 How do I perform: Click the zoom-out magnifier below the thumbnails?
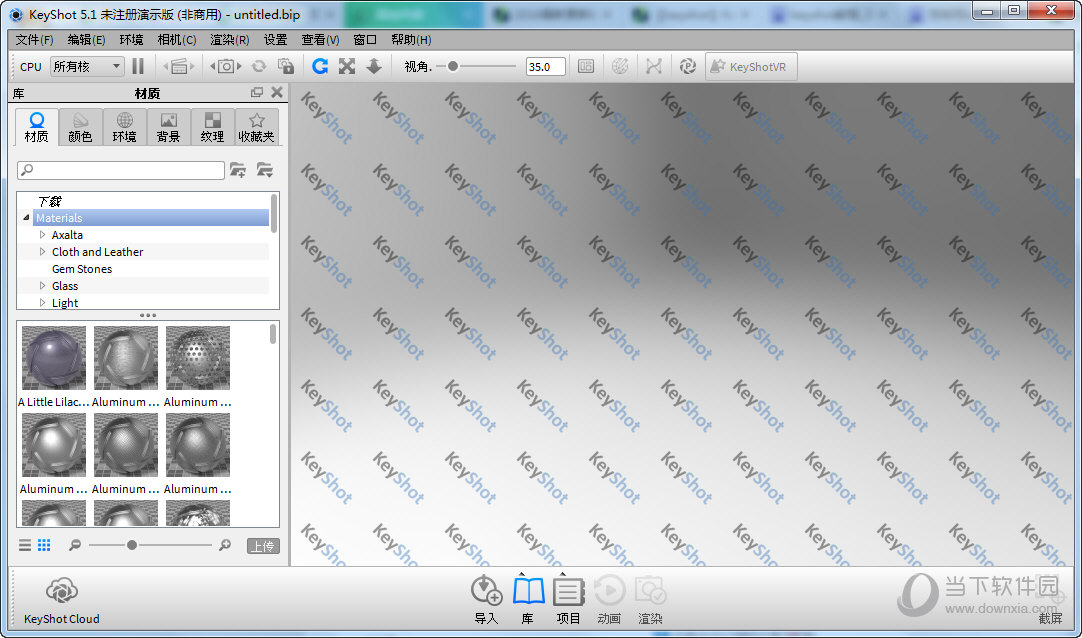75,545
